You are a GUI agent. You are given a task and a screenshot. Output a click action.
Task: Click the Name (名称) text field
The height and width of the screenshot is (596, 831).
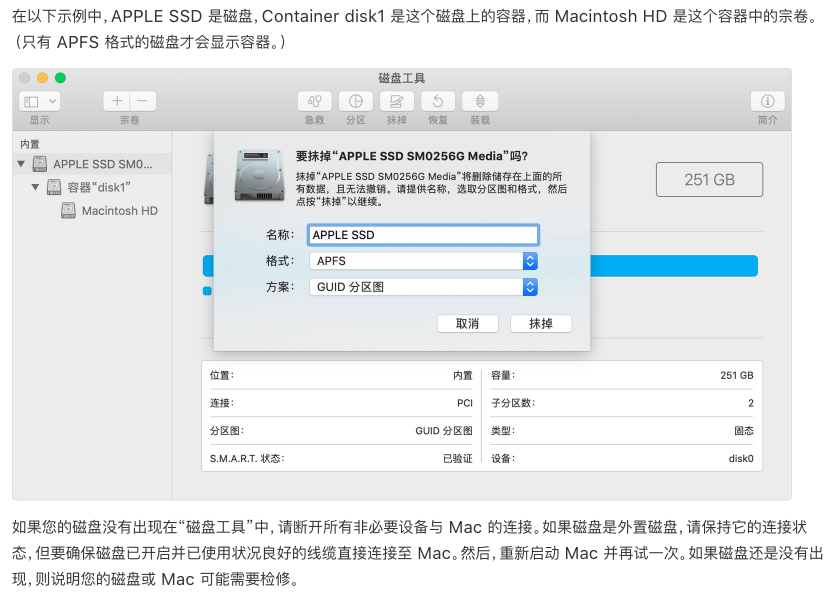click(x=423, y=235)
